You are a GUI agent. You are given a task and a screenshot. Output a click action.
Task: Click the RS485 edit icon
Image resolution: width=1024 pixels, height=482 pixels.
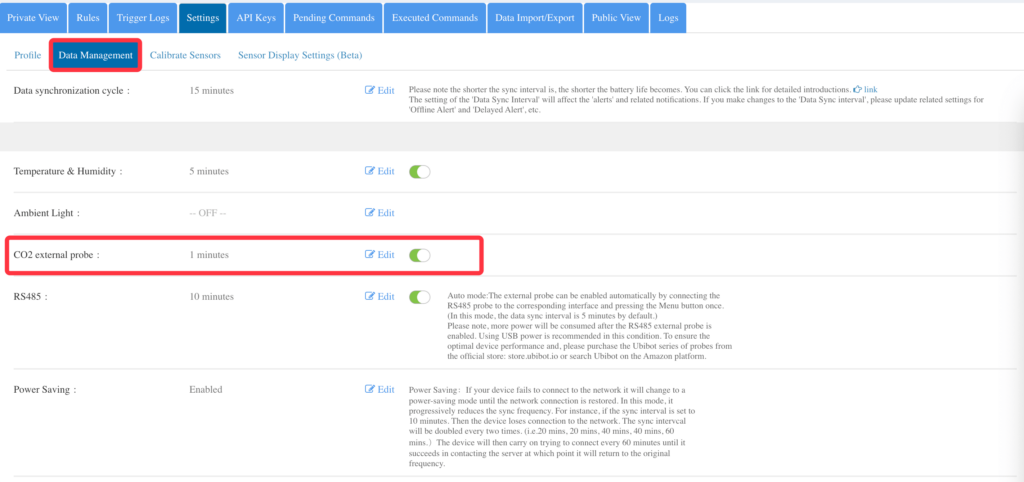point(370,297)
